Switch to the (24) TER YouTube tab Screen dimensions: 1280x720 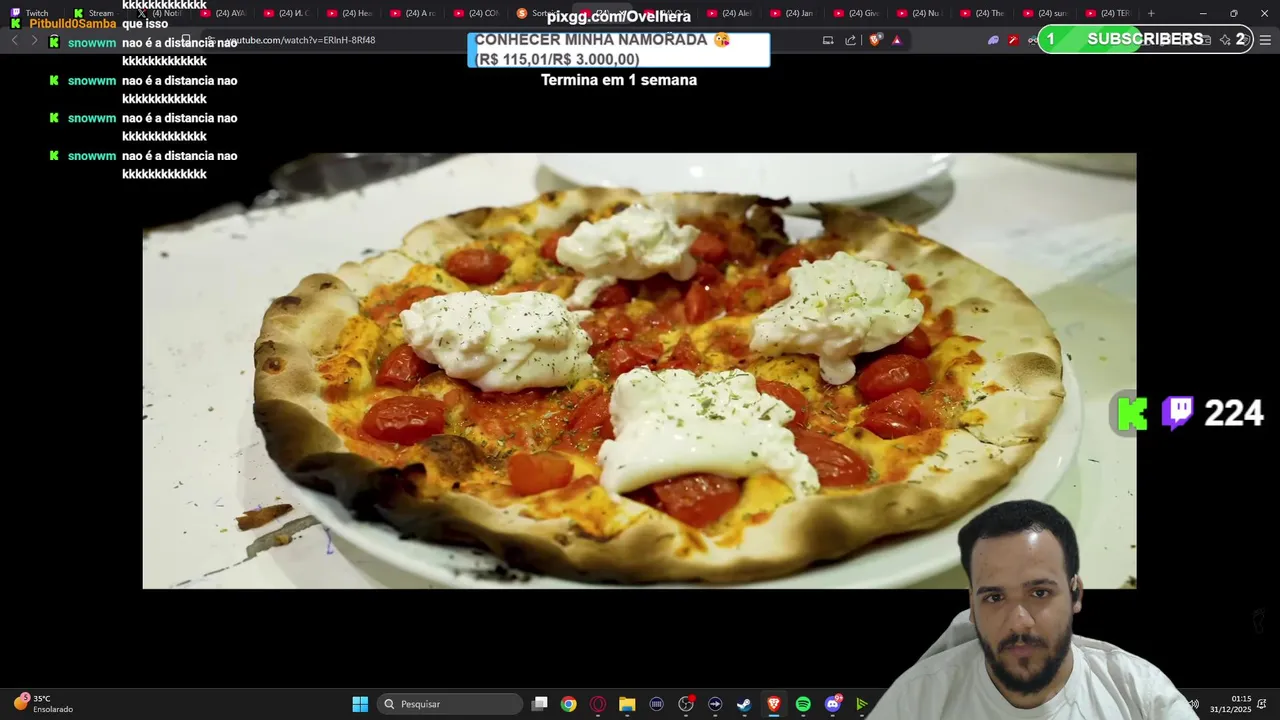pos(1109,13)
